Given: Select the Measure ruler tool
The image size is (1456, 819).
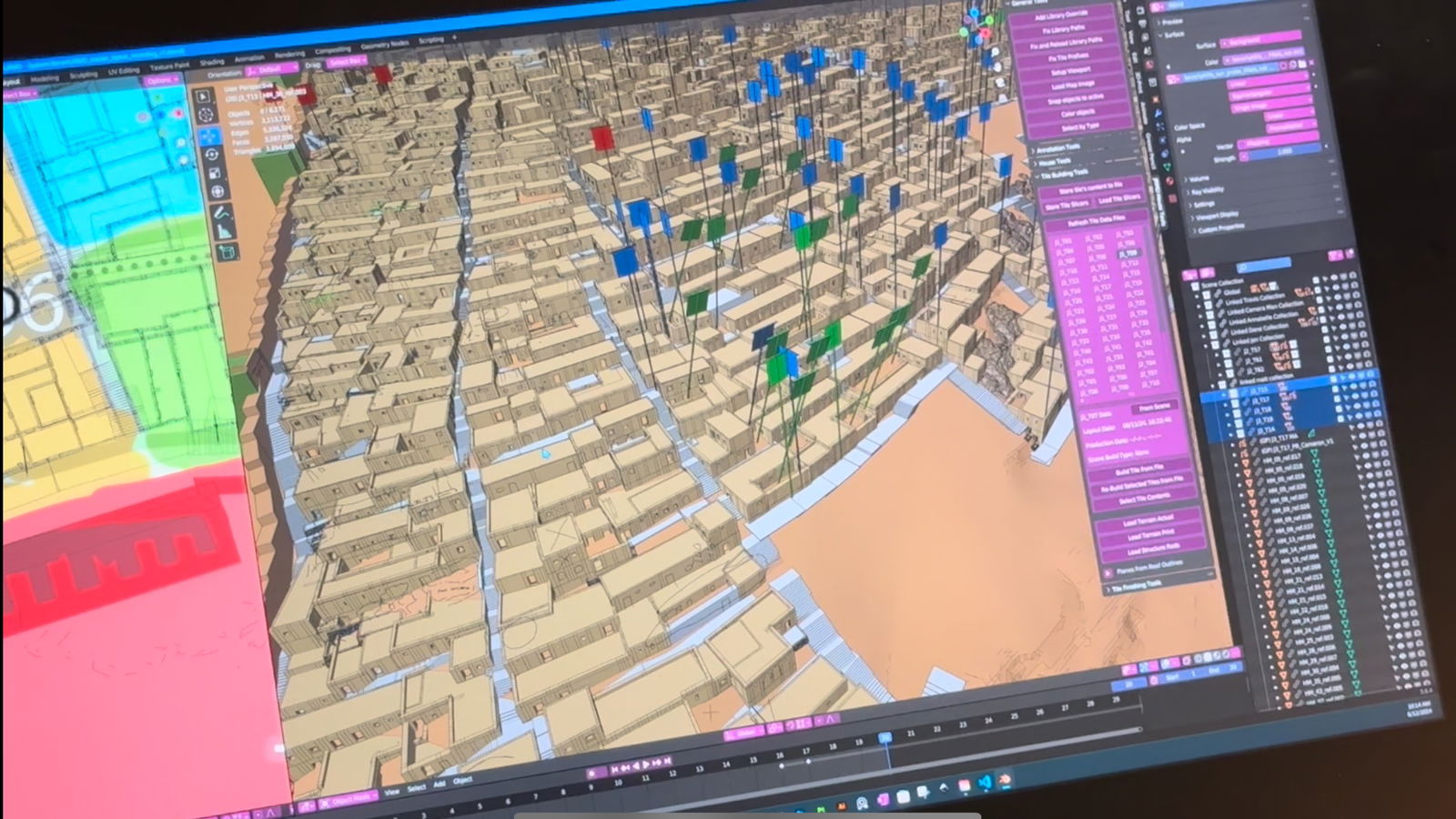Looking at the screenshot, I should [x=225, y=231].
